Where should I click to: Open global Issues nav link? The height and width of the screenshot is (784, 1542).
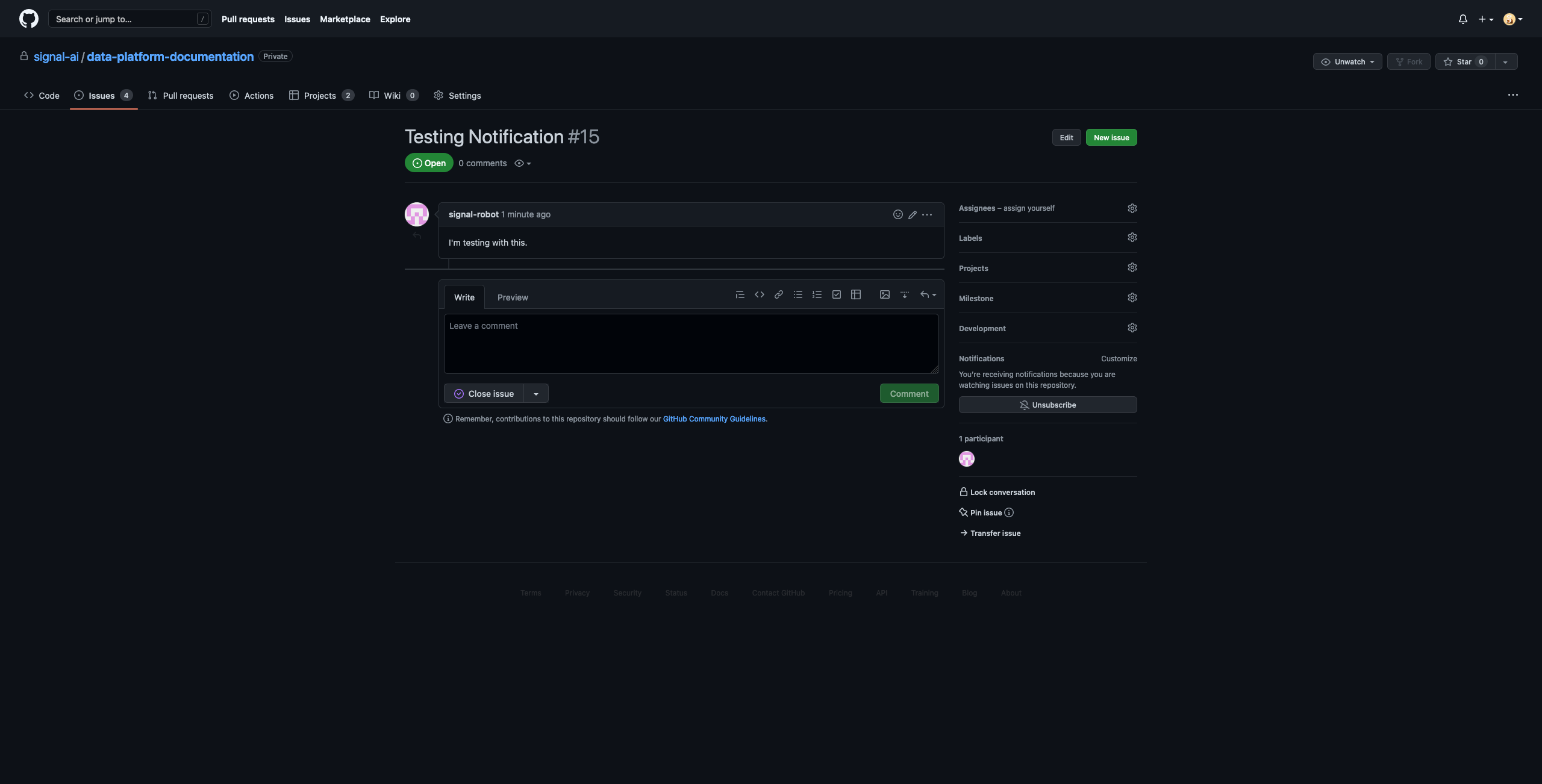tap(297, 19)
